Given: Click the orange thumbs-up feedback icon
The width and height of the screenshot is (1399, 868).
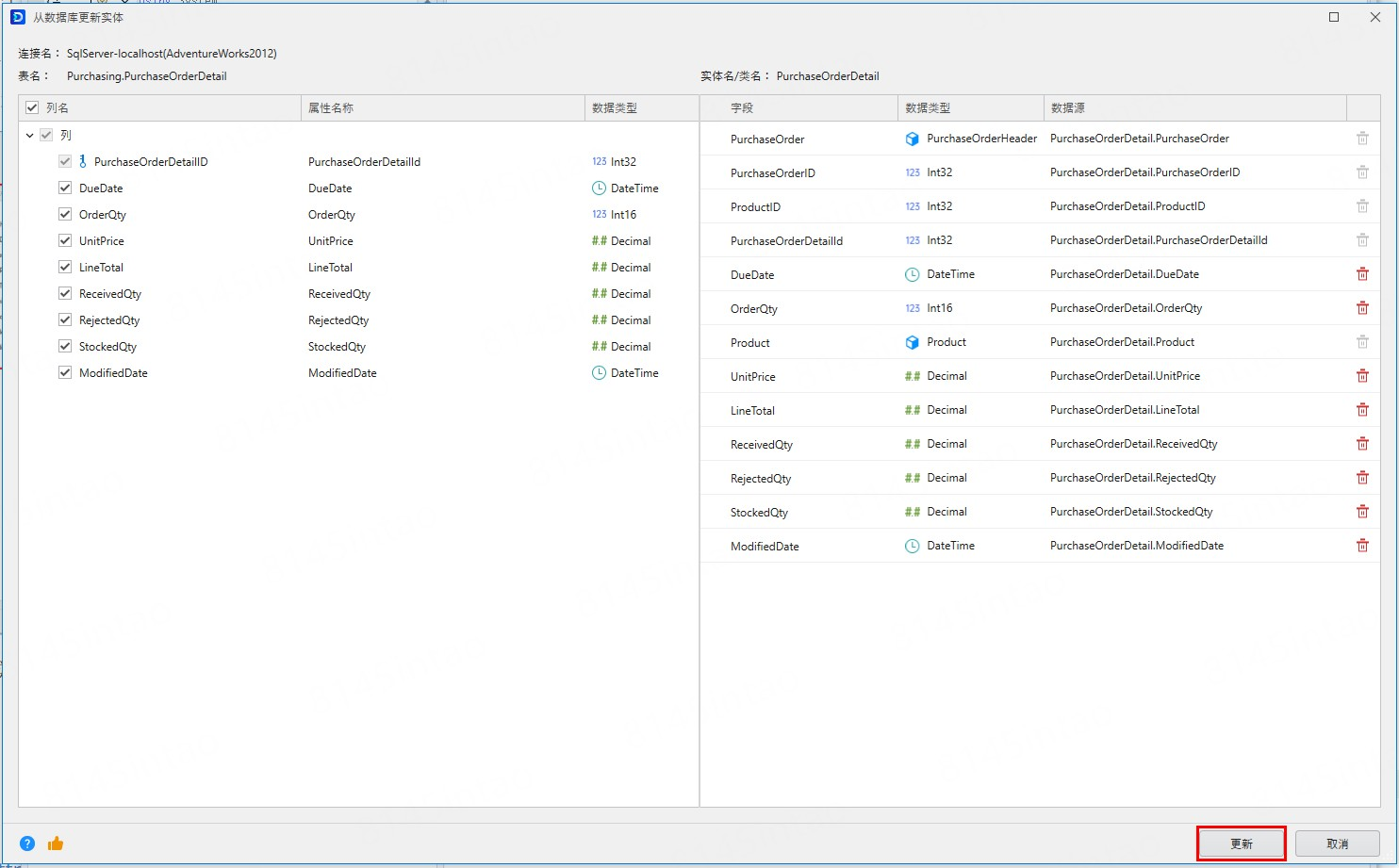Looking at the screenshot, I should pyautogui.click(x=56, y=843).
